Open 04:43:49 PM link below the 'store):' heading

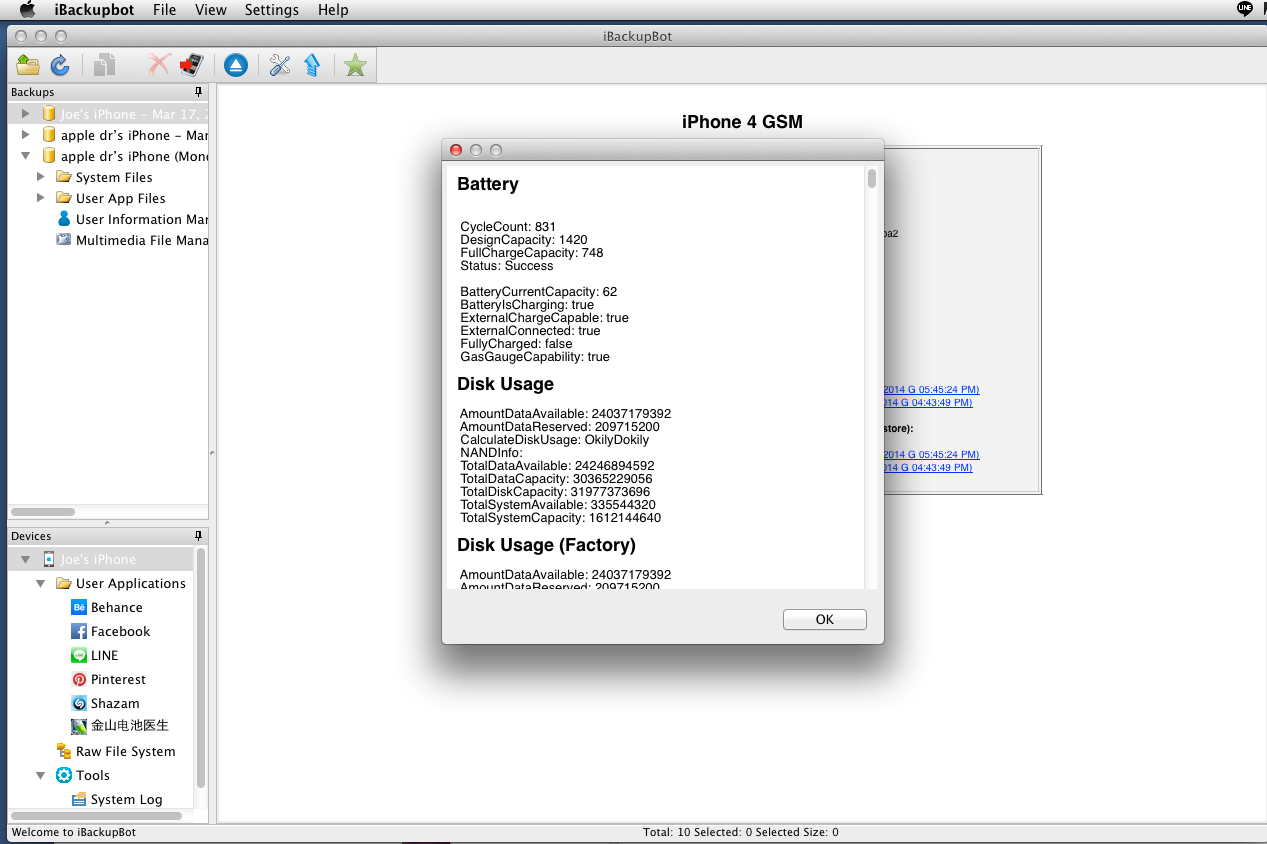927,467
